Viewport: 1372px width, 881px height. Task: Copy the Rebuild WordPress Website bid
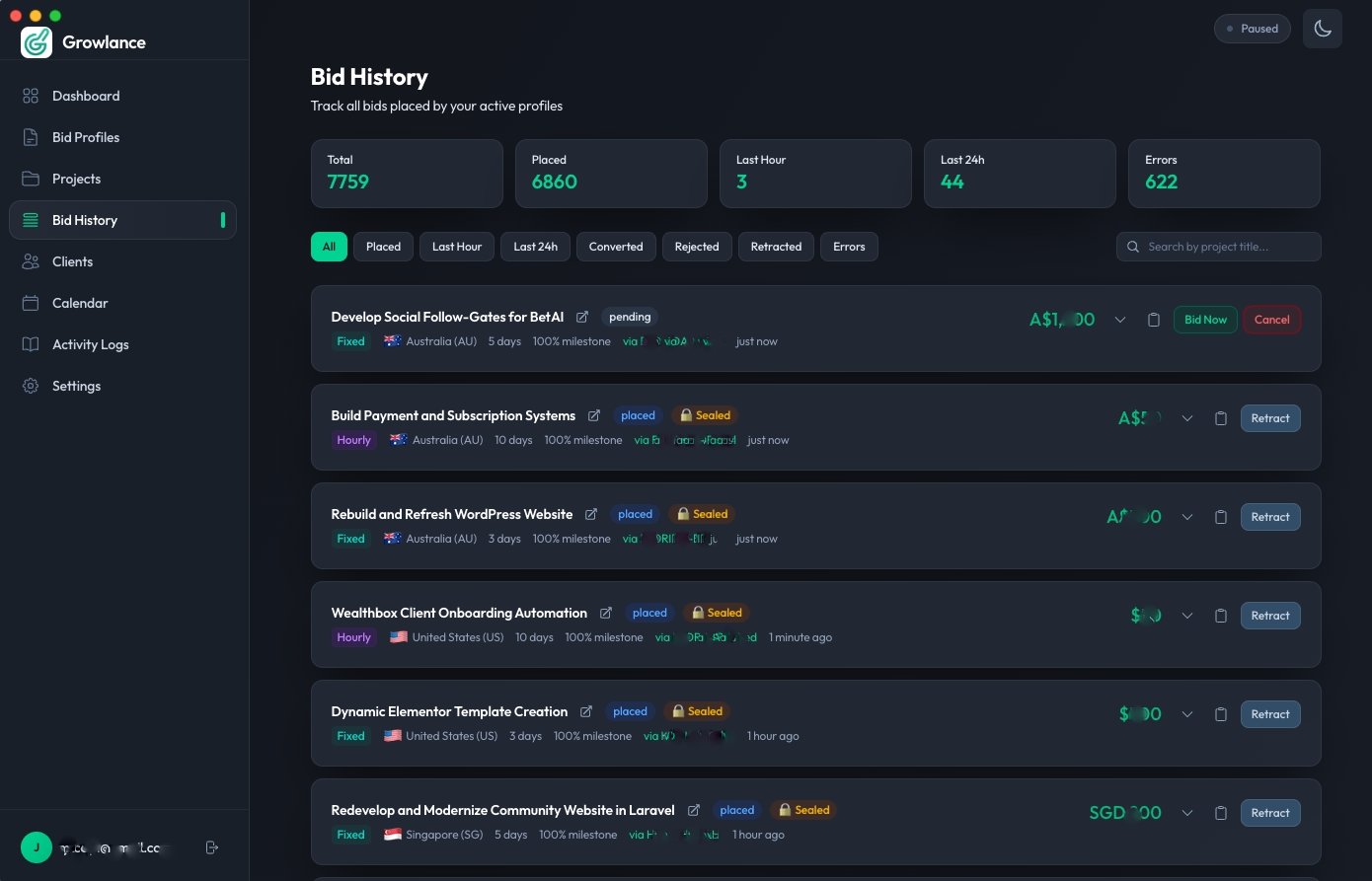pos(1220,517)
